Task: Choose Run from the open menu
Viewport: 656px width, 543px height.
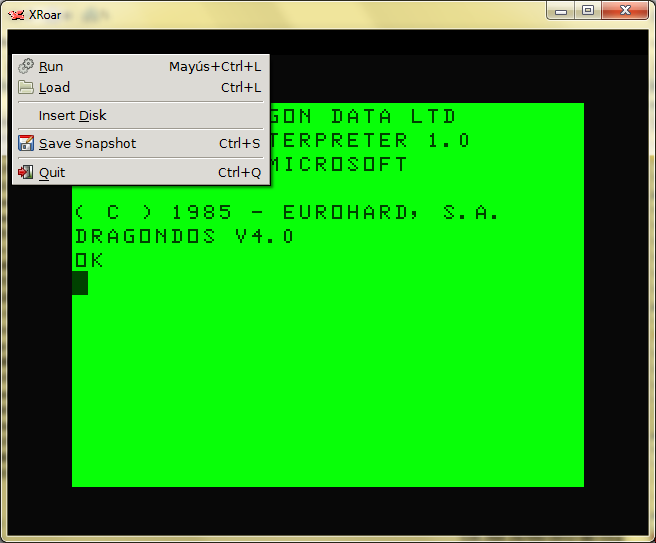Action: pos(51,67)
